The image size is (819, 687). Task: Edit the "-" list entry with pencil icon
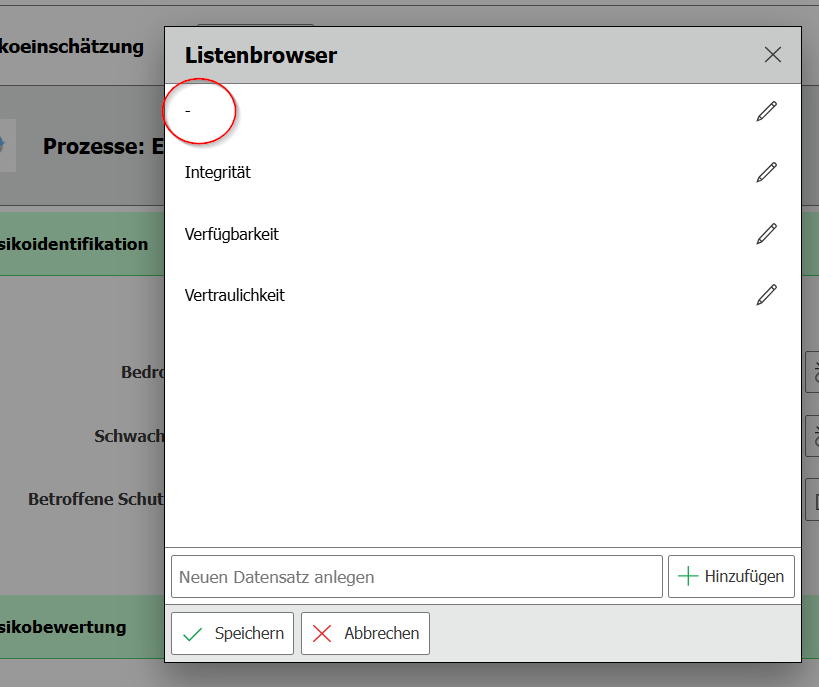[766, 111]
